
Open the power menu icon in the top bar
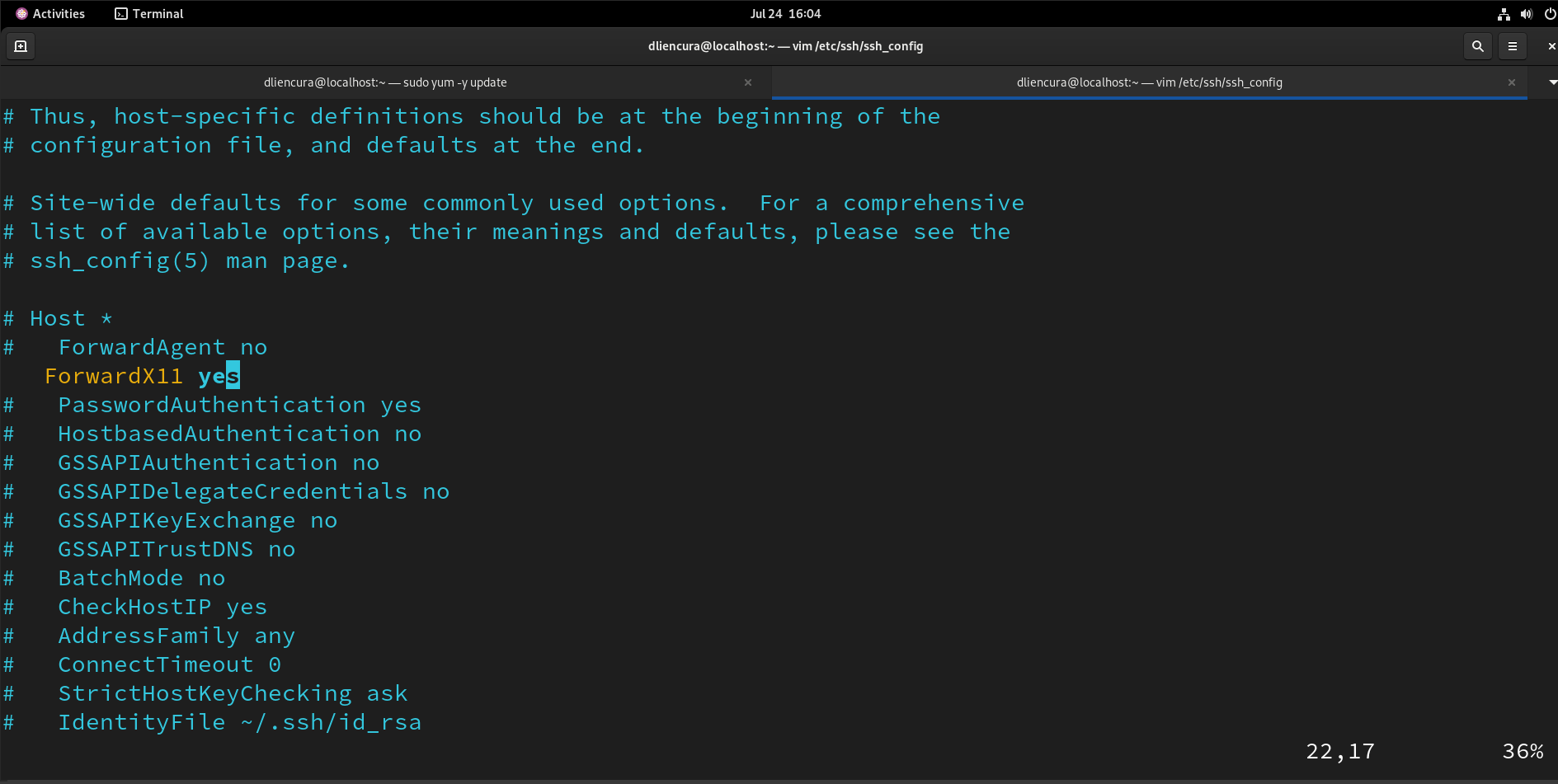click(x=1550, y=14)
